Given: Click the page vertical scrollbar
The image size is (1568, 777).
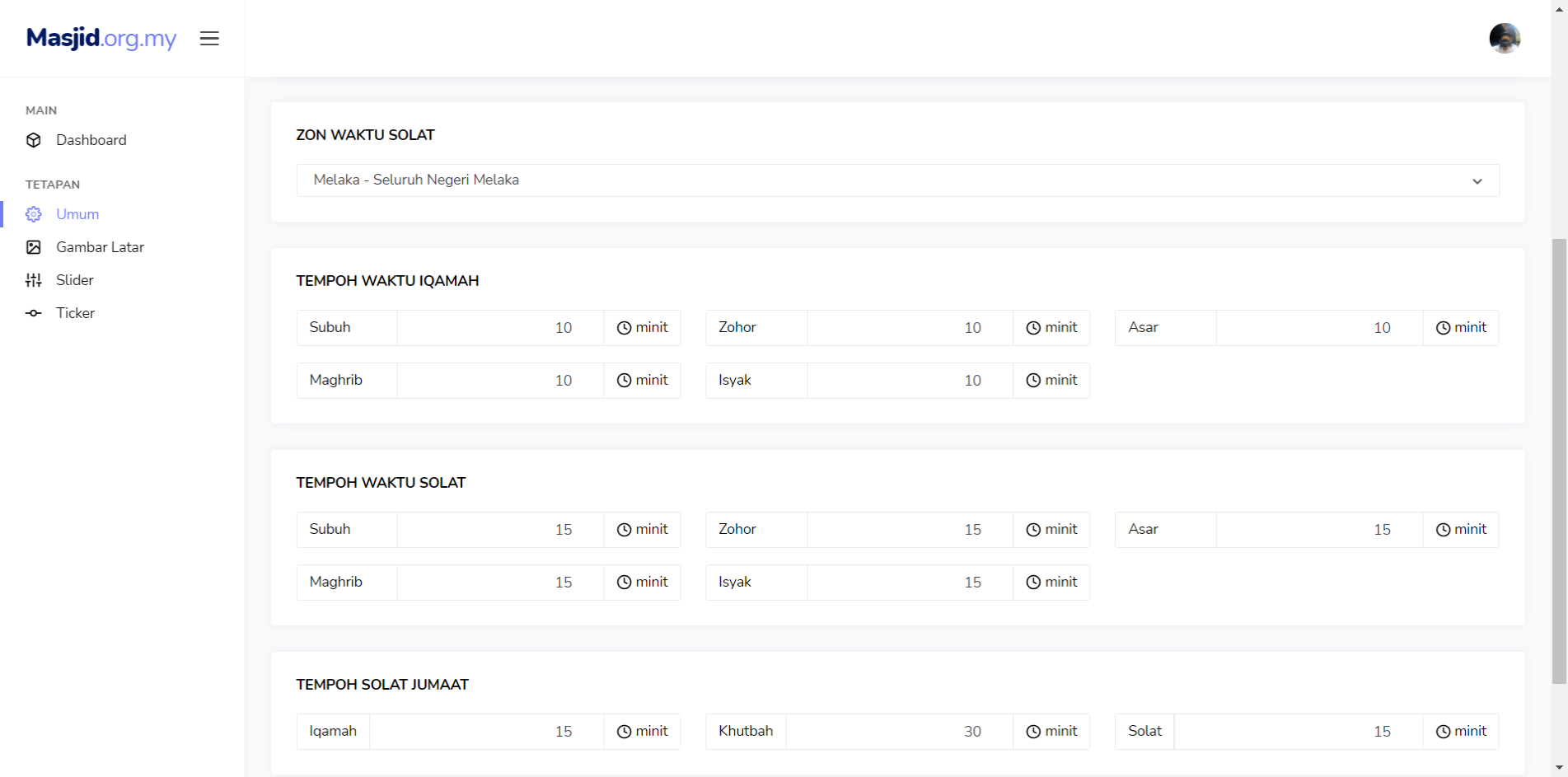Looking at the screenshot, I should tap(1559, 461).
